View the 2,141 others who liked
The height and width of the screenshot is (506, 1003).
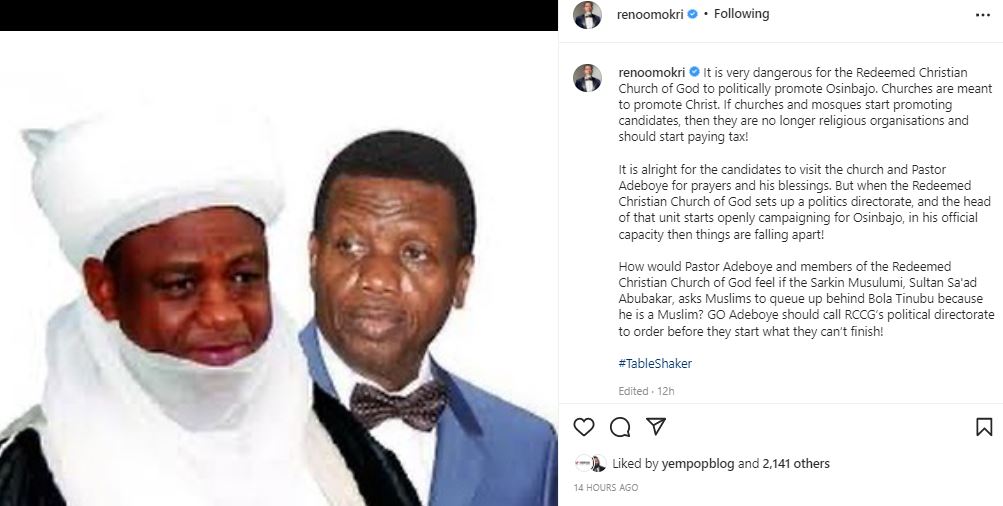click(x=795, y=463)
